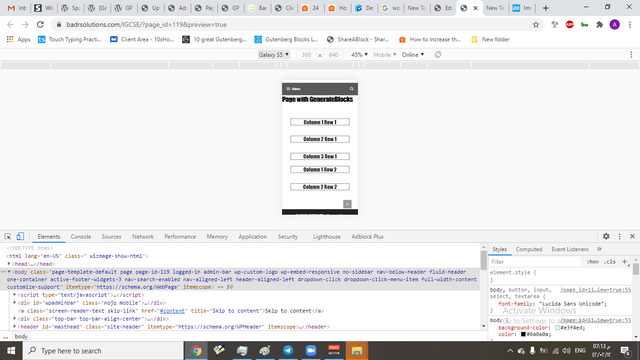Toggle the :hov element state panel
Image resolution: width=640 pixels, height=360 pixels.
pyautogui.click(x=593, y=262)
